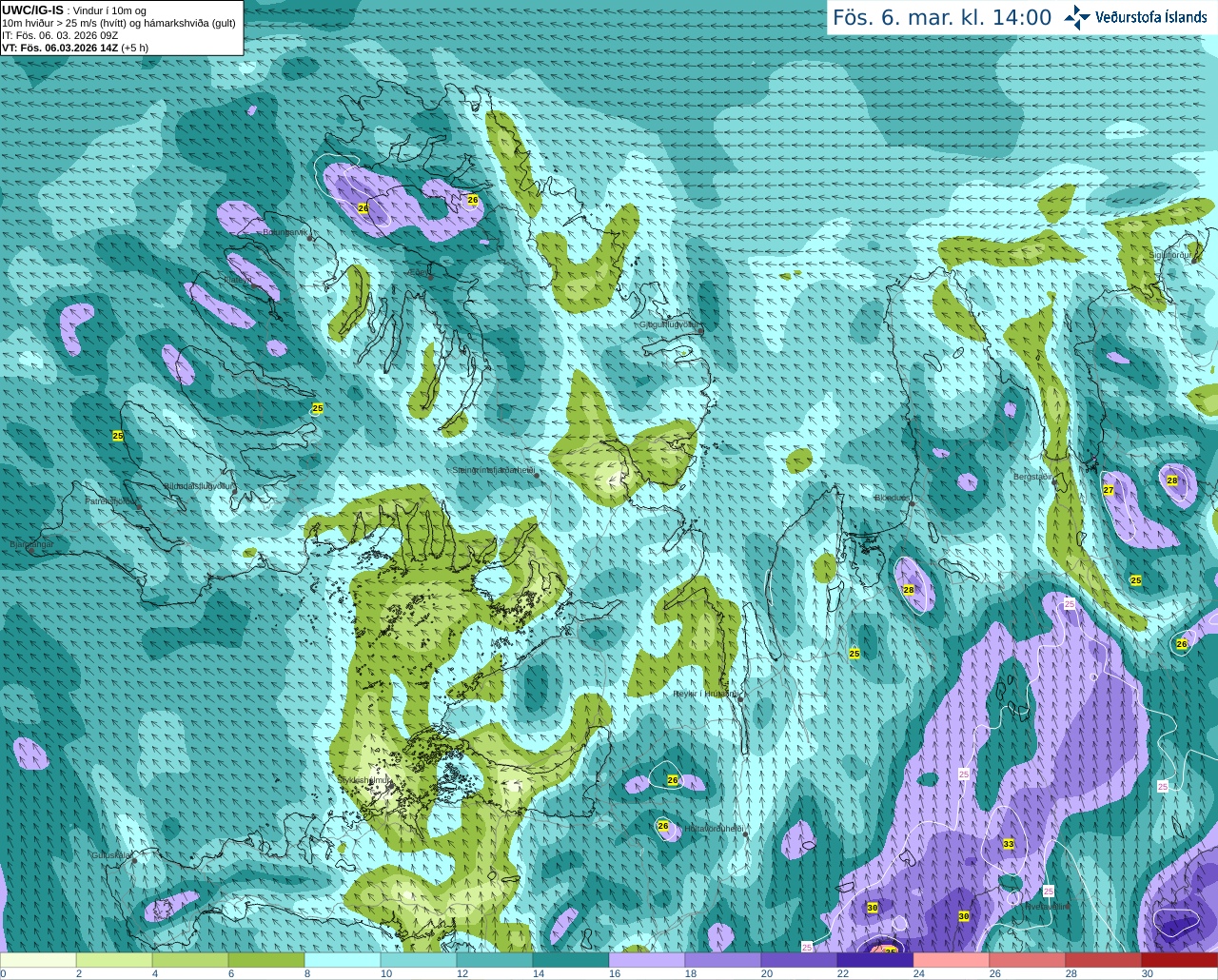
Task: Pick the light yellow-green 2–4 legend swatch
Action: (114, 960)
